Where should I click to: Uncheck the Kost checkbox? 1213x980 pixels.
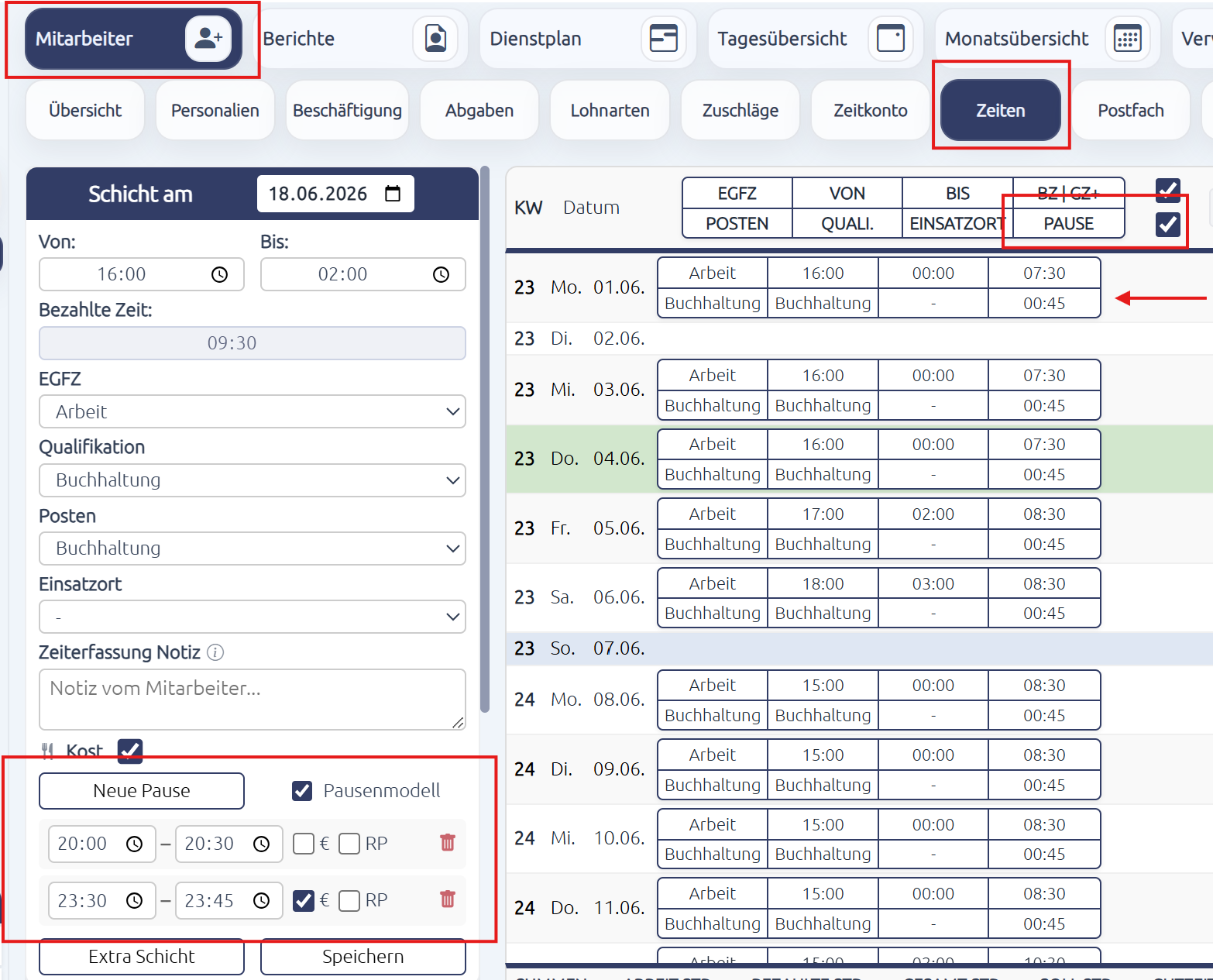tap(130, 751)
